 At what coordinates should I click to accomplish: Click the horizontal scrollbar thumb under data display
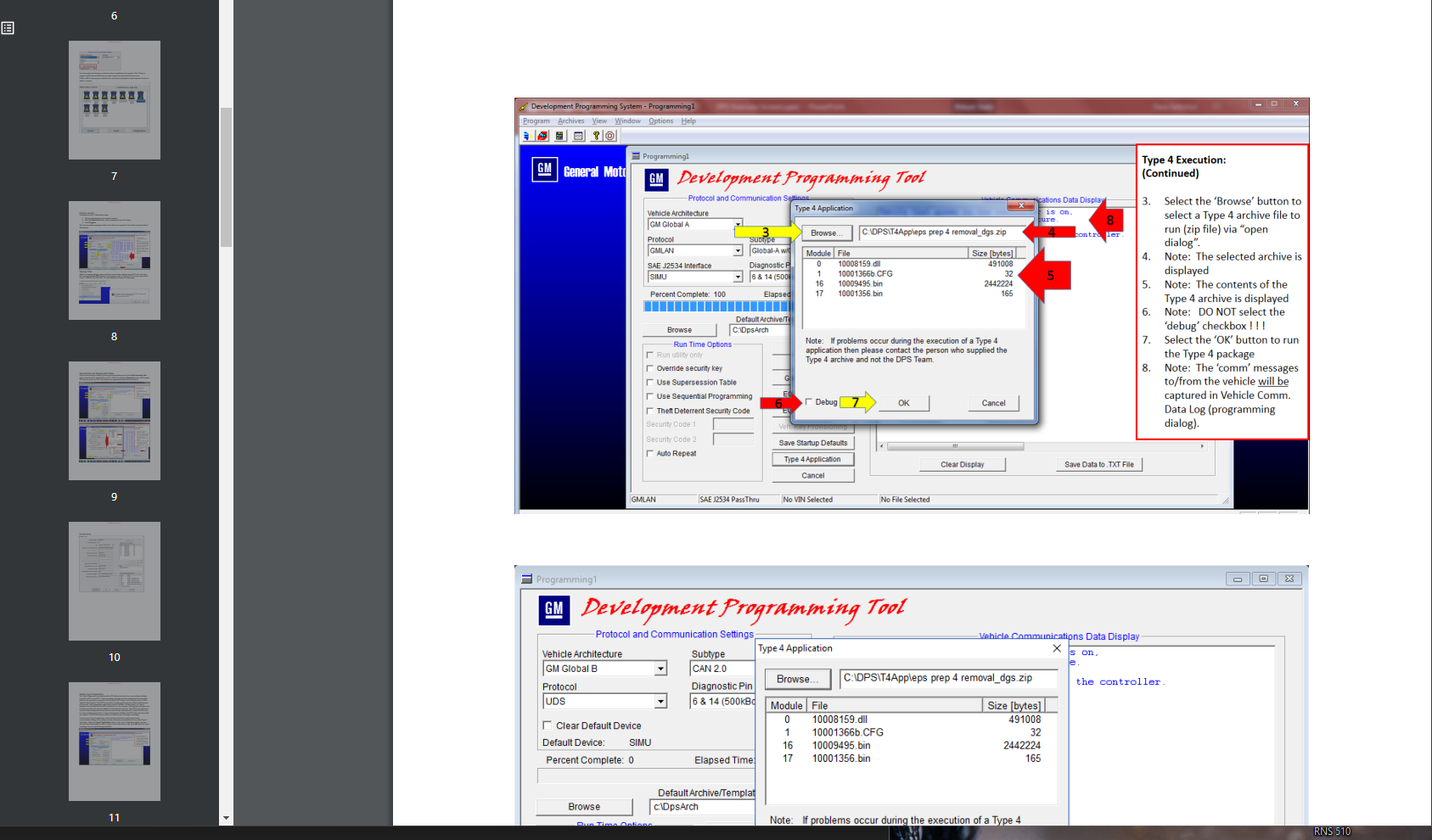(x=956, y=445)
